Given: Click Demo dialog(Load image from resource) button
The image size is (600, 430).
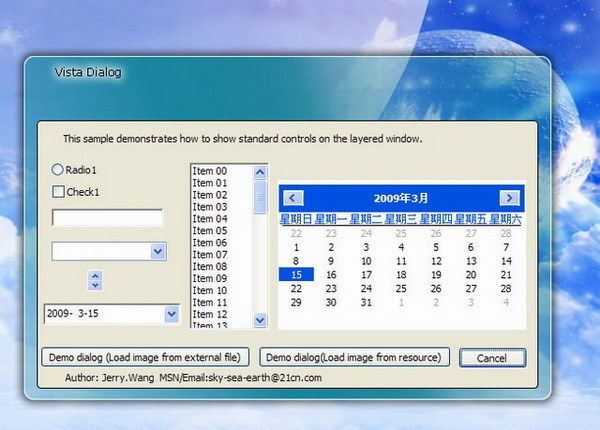Looking at the screenshot, I should (354, 357).
